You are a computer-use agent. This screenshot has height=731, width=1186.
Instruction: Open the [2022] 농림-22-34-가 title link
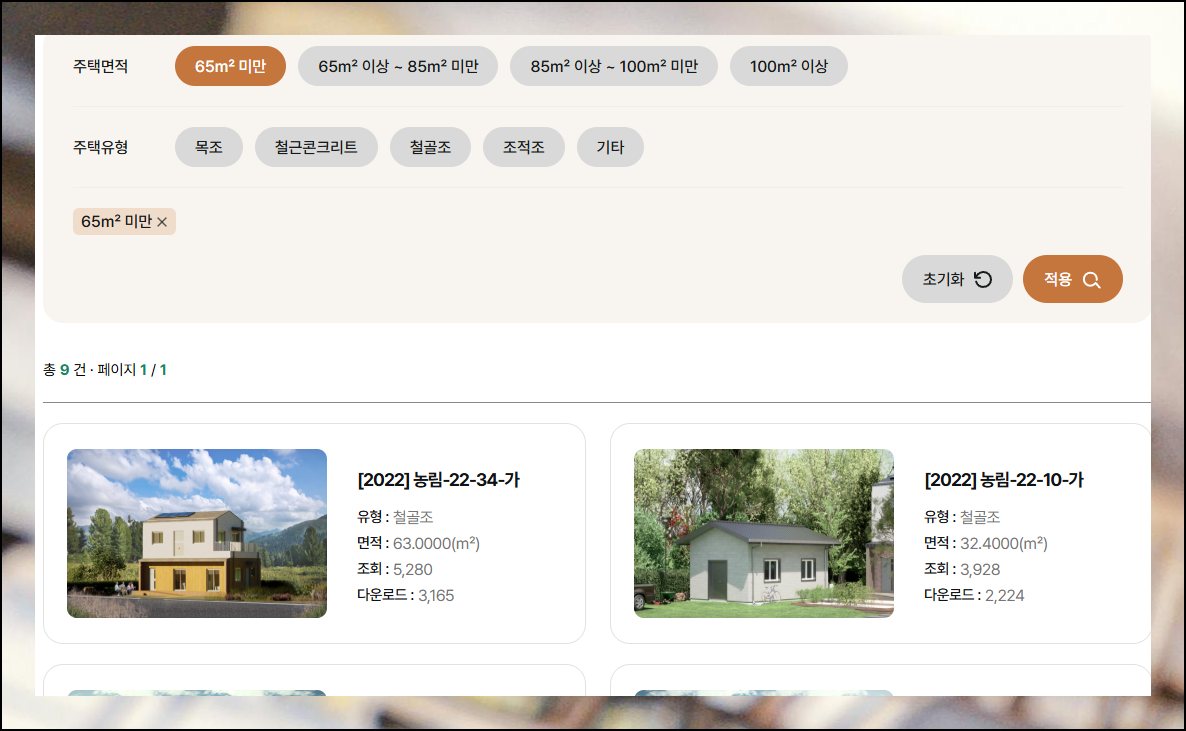tap(439, 480)
